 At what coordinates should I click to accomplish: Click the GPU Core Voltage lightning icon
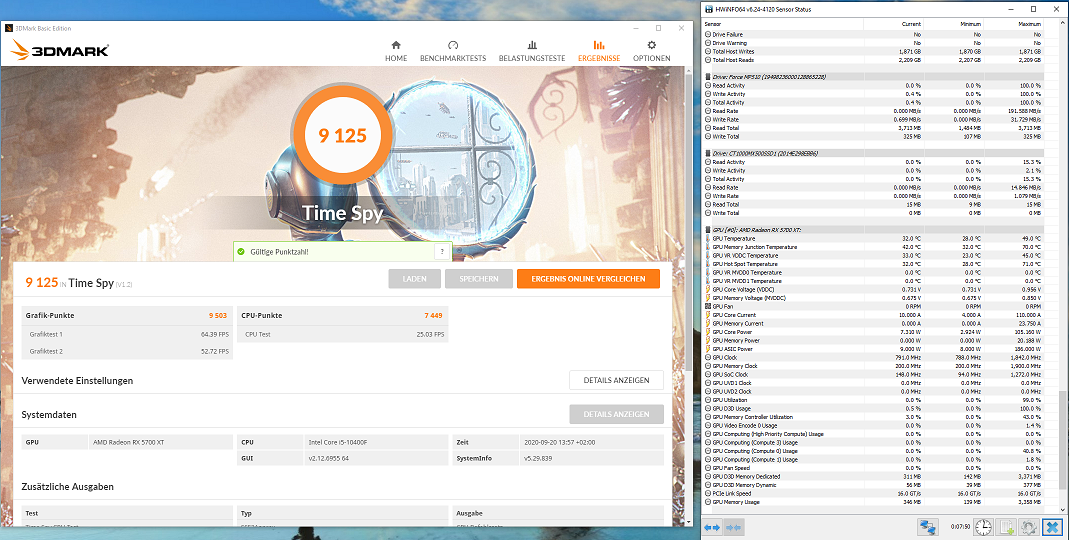708,290
